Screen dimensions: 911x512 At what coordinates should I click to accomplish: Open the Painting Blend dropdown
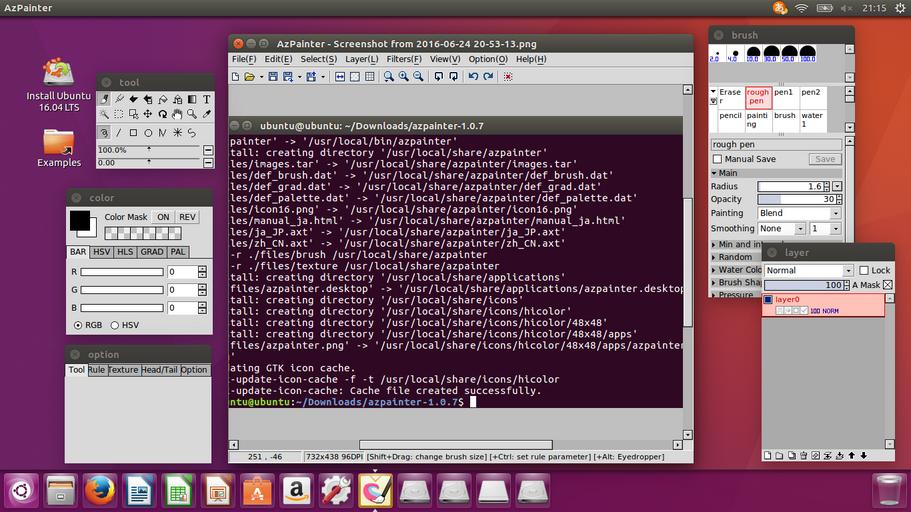coord(799,213)
